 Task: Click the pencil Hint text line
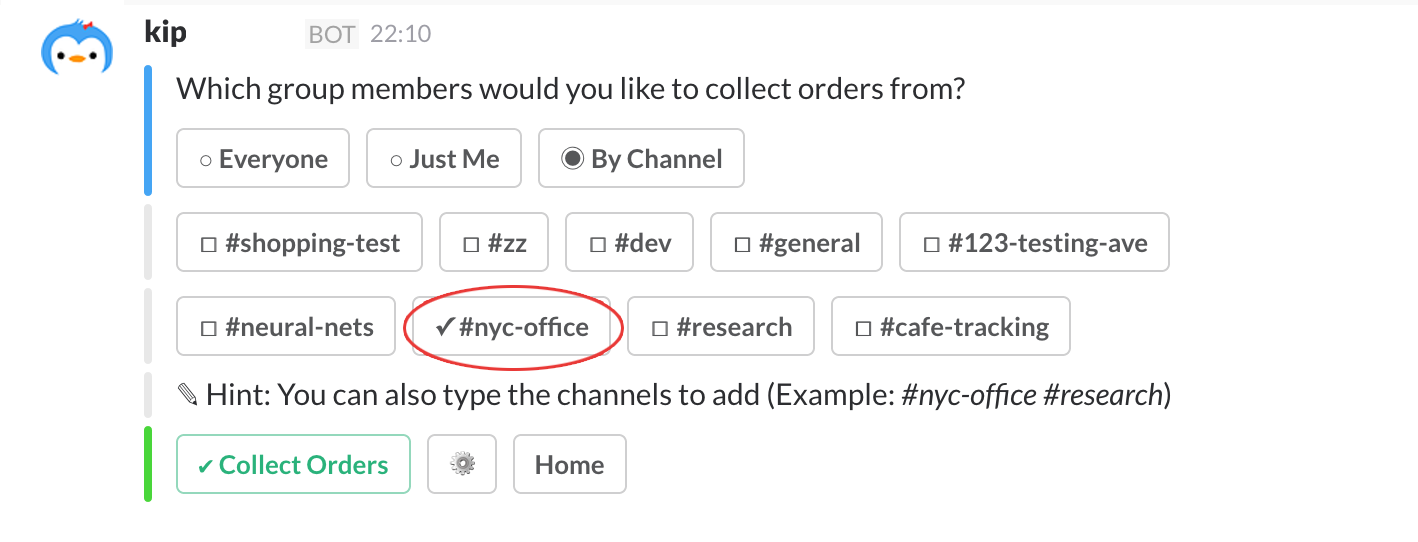pos(673,395)
